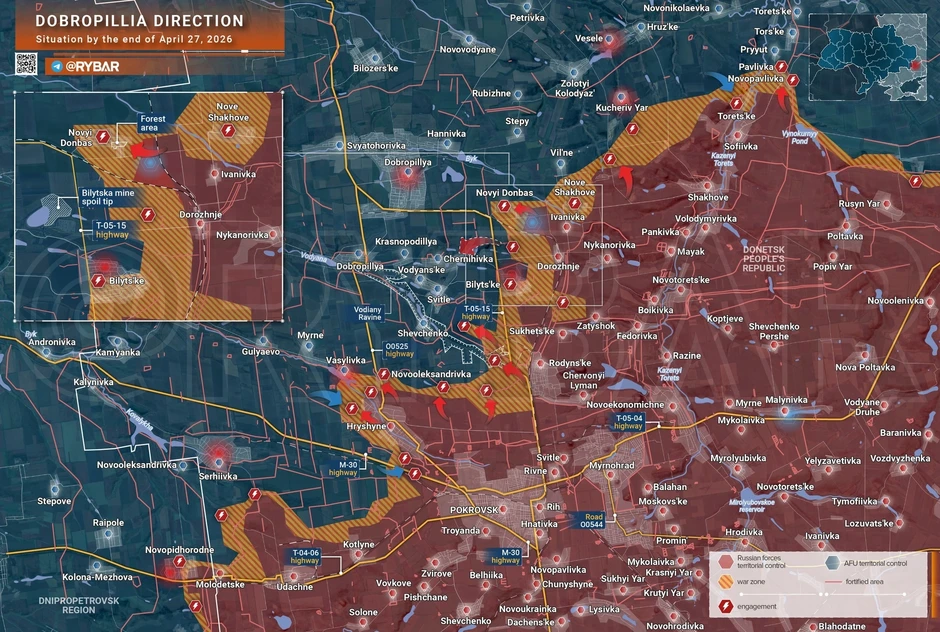Click the blue AFU territorial control legend swatch

pyautogui.click(x=832, y=562)
